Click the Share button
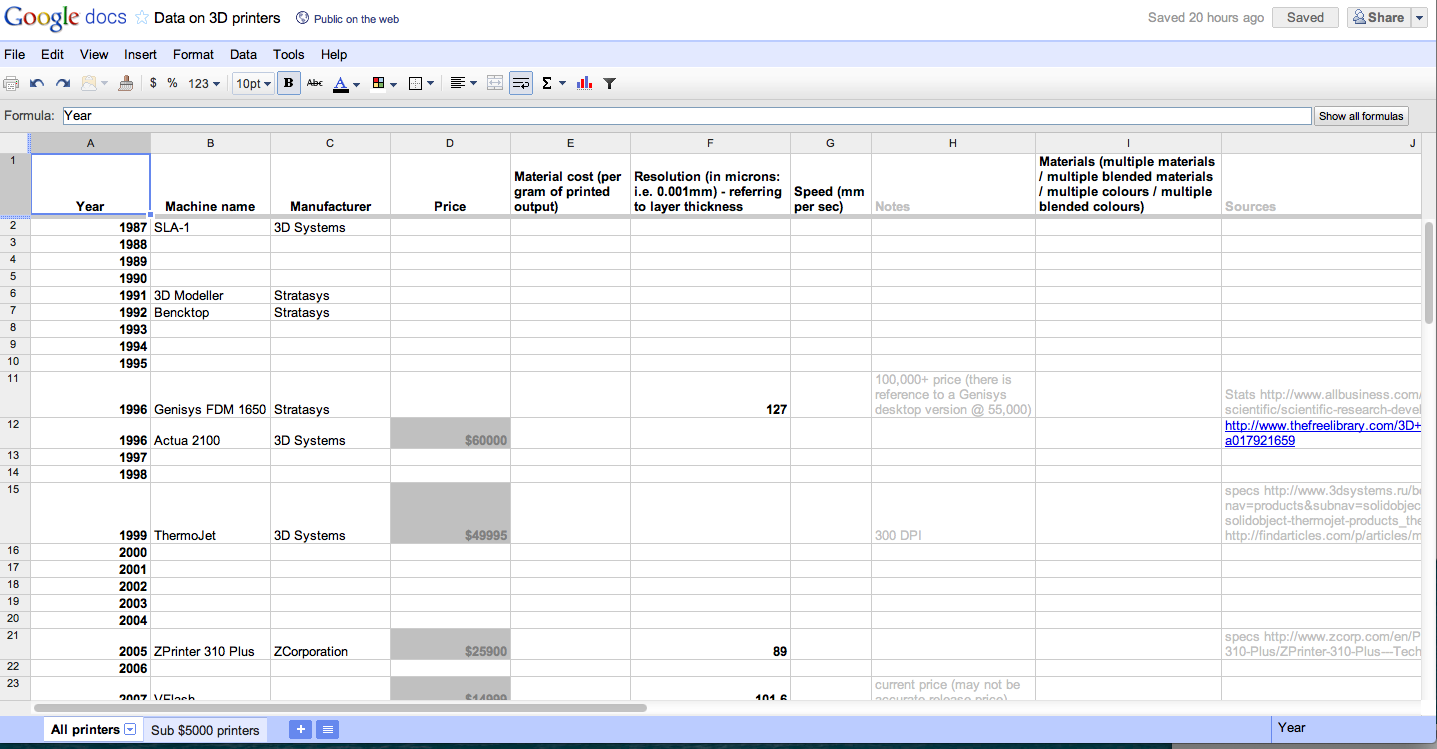 [x=1379, y=17]
